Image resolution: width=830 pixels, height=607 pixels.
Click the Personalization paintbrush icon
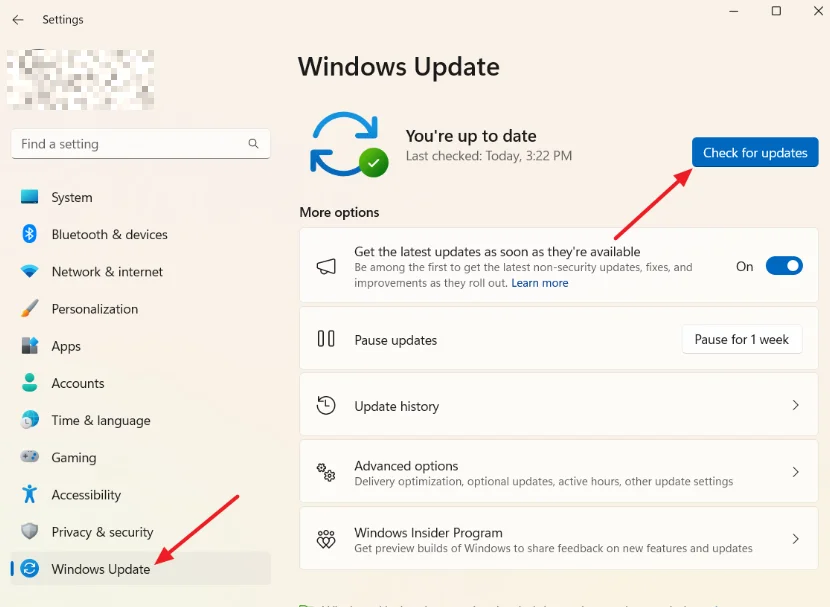click(x=30, y=309)
